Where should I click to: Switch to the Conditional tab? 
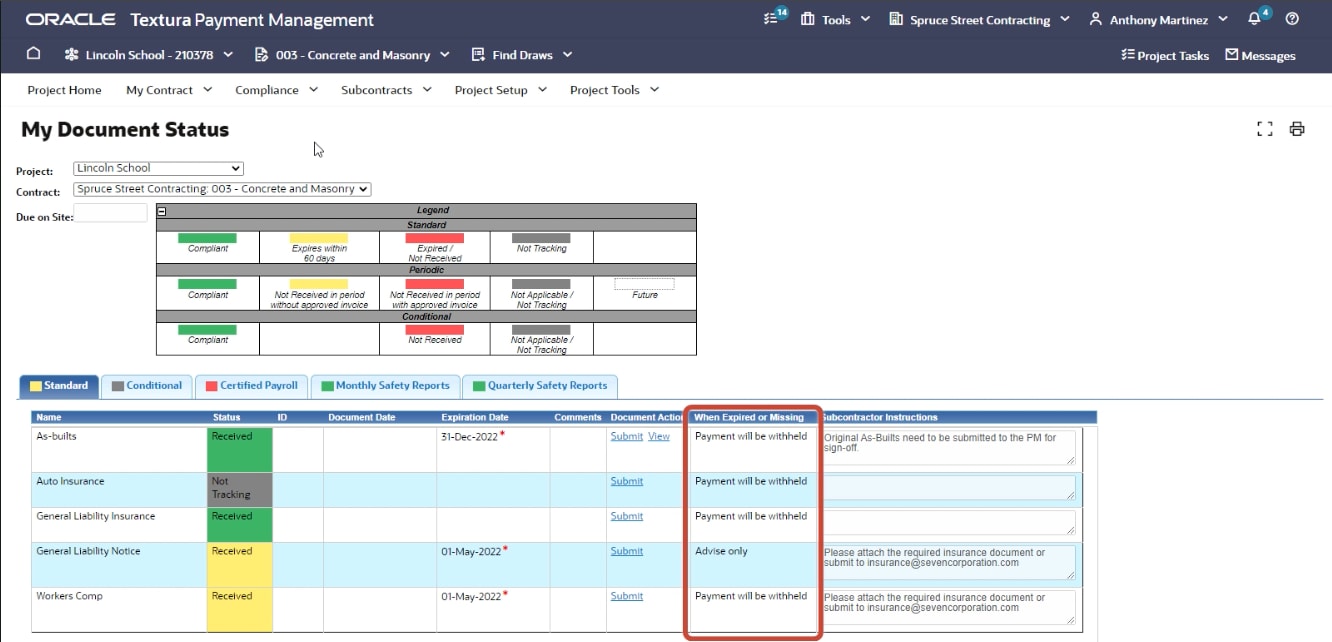147,386
